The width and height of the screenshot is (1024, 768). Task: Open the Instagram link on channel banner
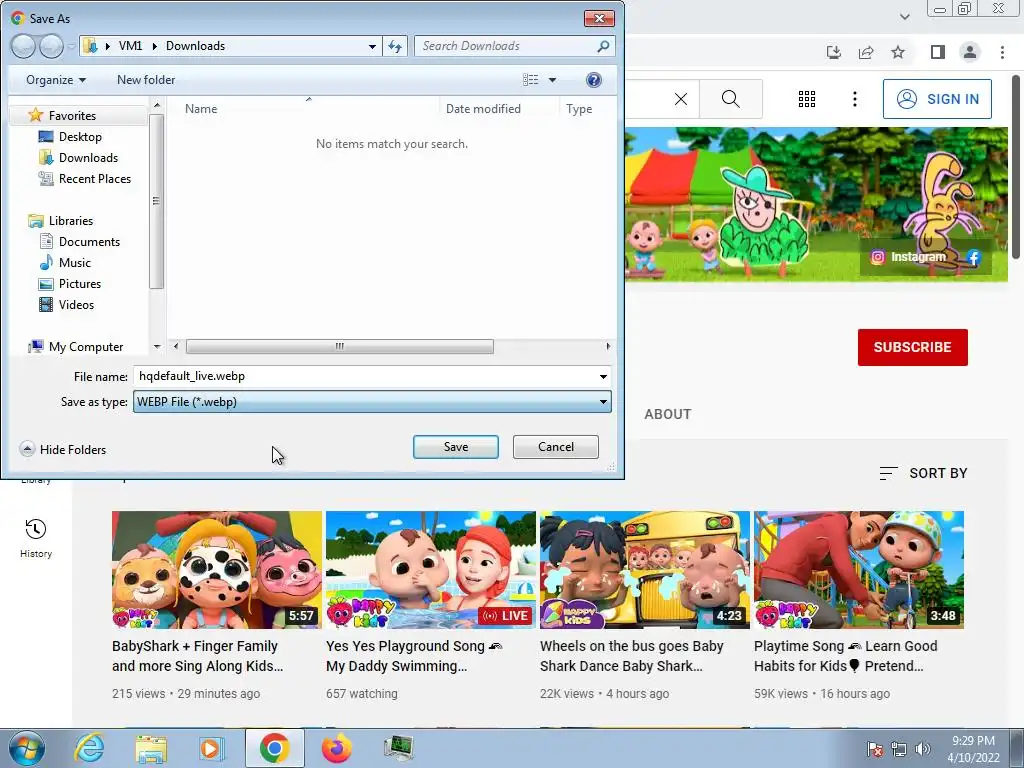pyautogui.click(x=908, y=257)
